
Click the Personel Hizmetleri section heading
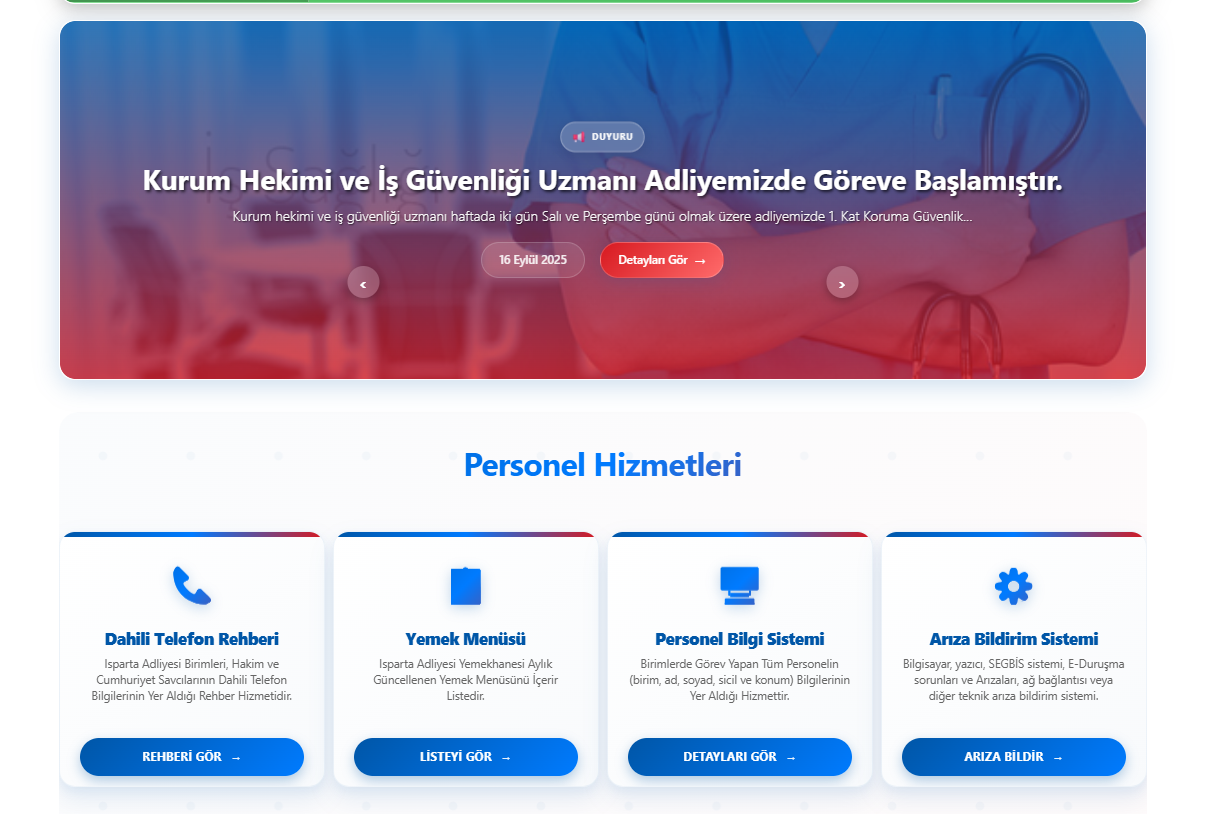[x=602, y=464]
